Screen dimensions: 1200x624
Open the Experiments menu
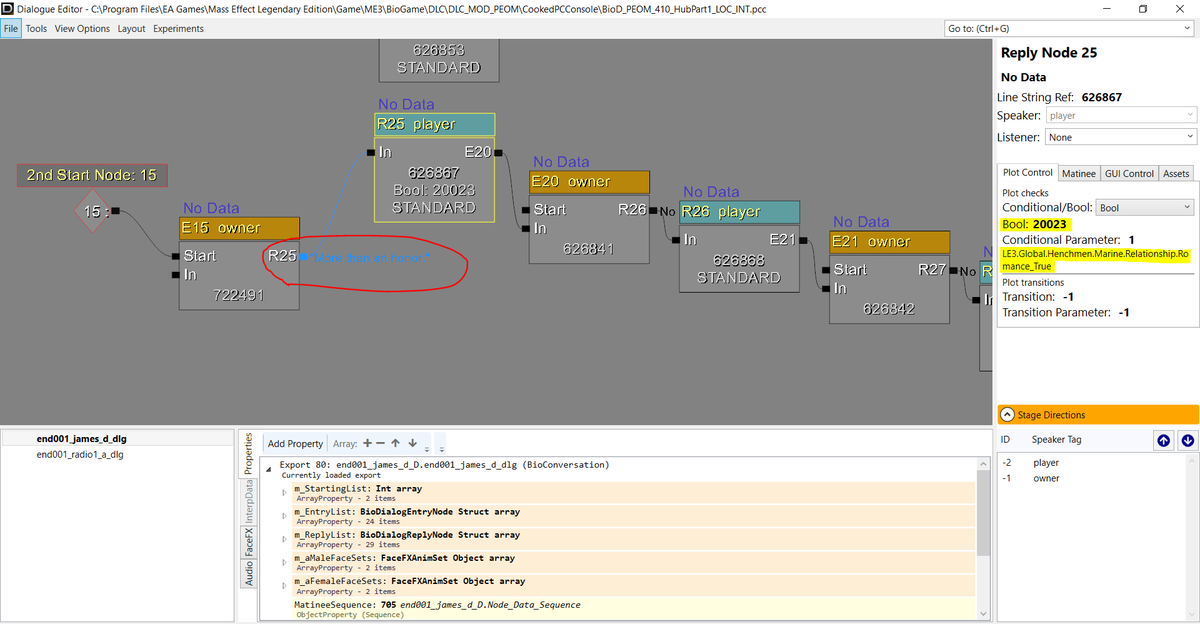tap(178, 29)
